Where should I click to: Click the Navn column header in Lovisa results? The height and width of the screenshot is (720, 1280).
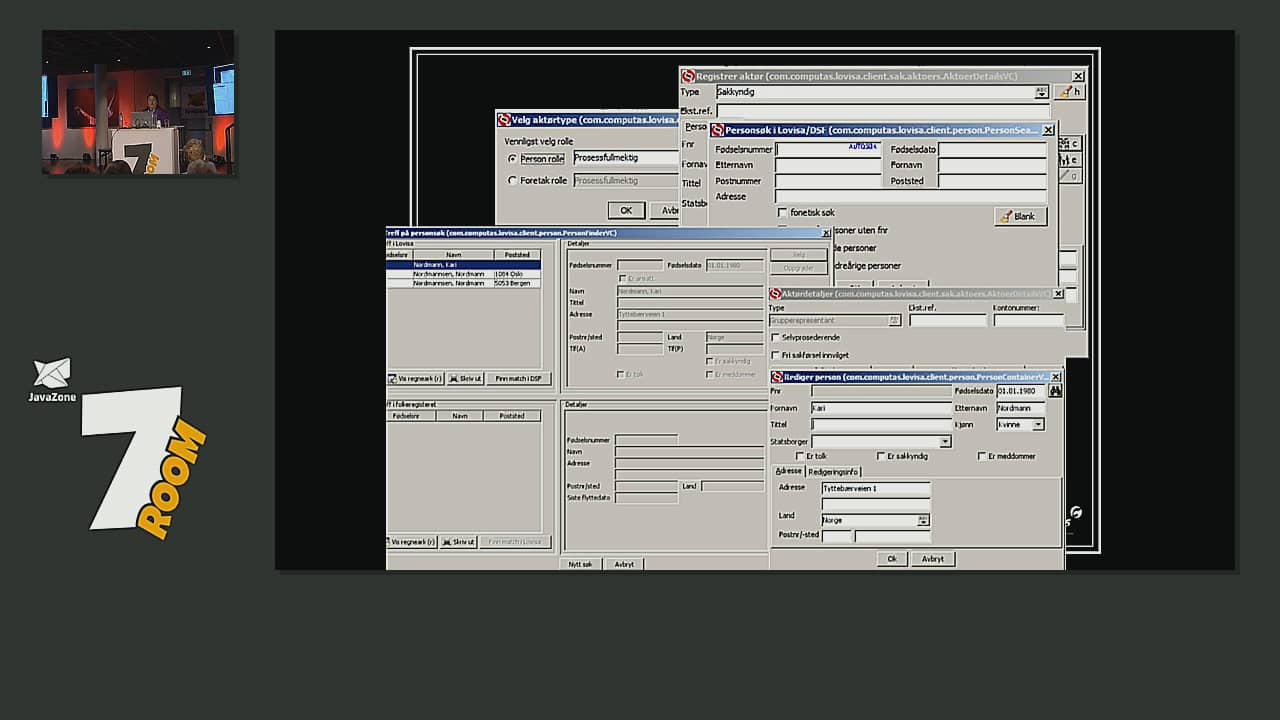tap(454, 255)
